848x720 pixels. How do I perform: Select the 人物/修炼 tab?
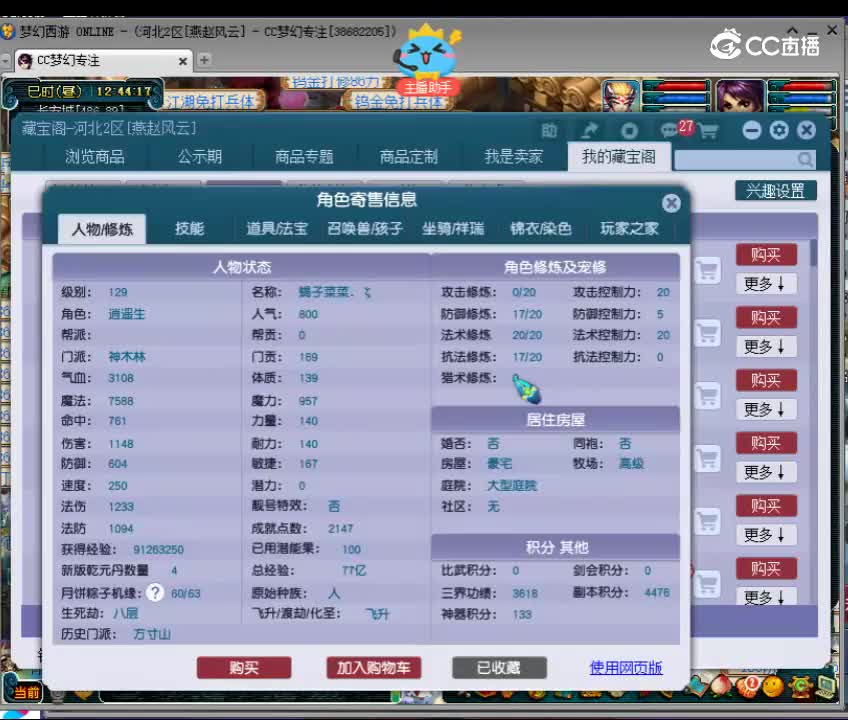click(x=102, y=229)
